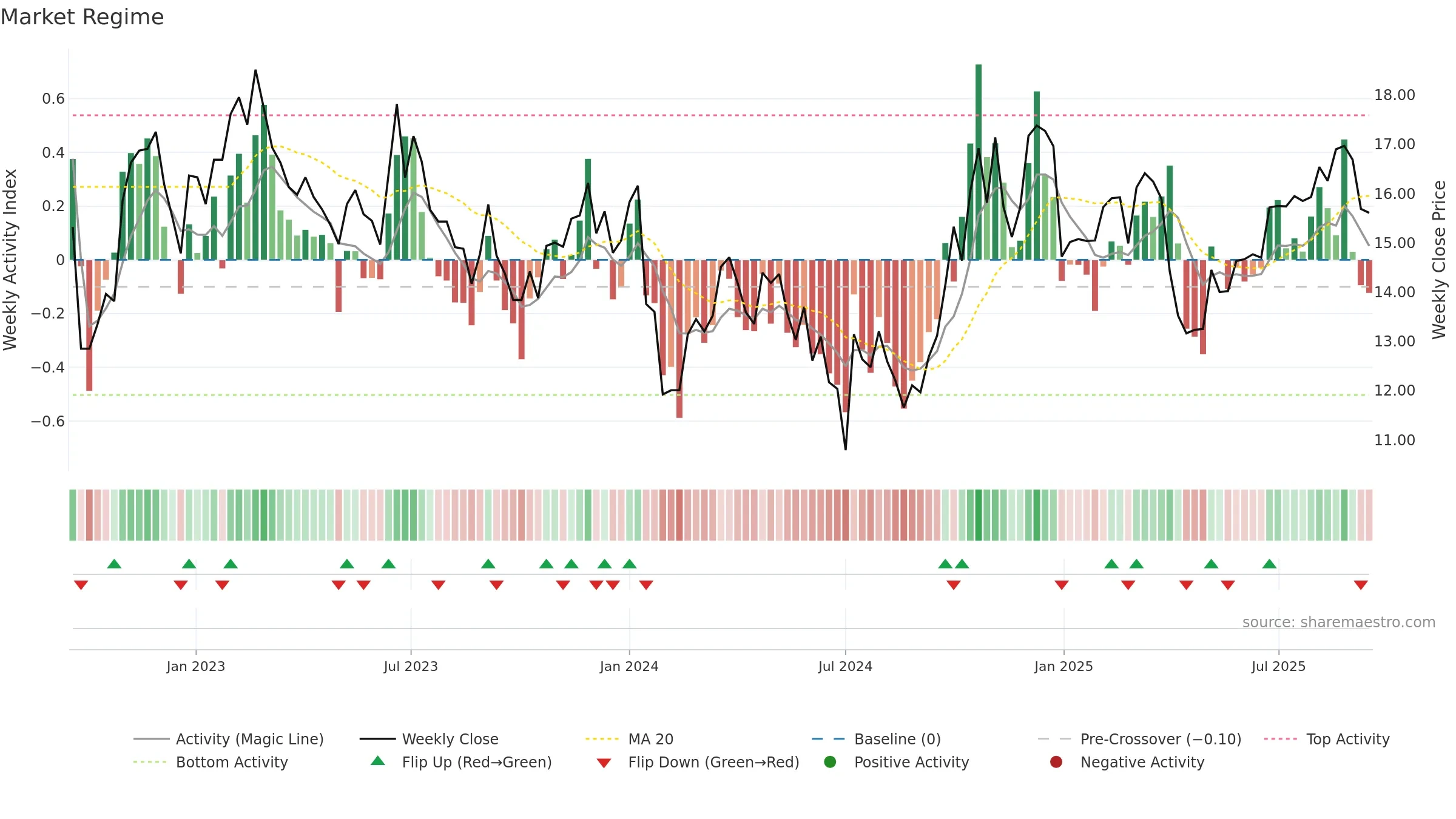Click the red Negative Activity legend dot
This screenshot has width=1456, height=819.
1056,762
